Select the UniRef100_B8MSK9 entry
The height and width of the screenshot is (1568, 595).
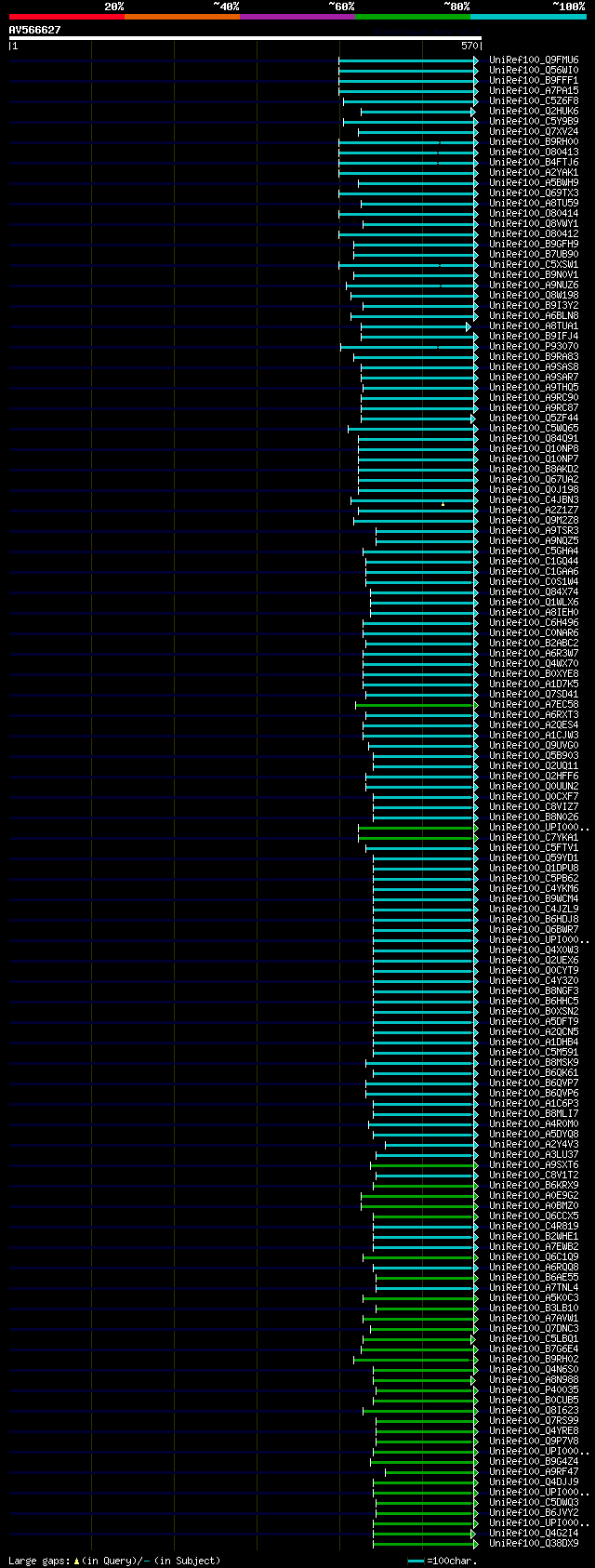point(534,1062)
